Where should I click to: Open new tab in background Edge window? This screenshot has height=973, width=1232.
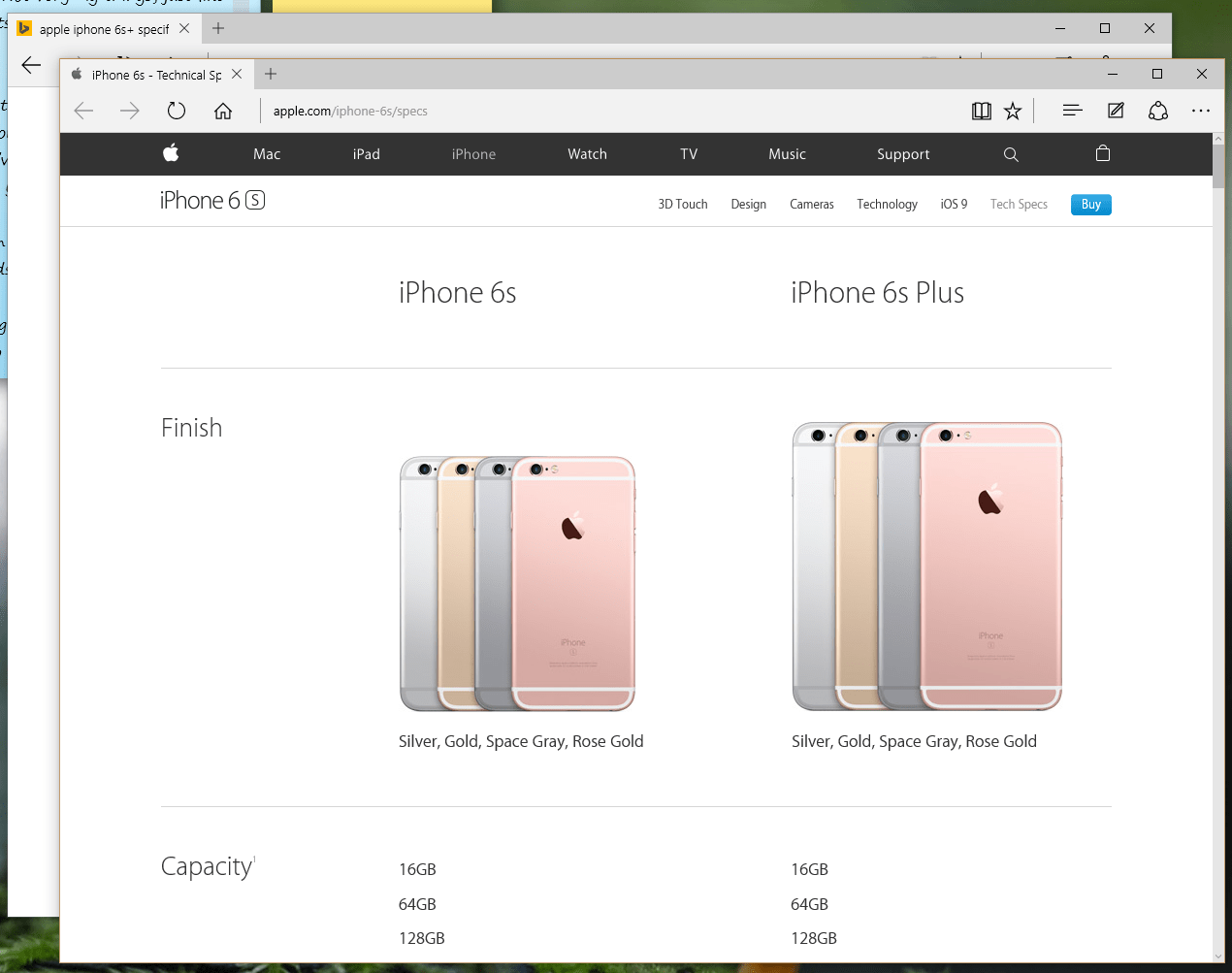tap(218, 28)
